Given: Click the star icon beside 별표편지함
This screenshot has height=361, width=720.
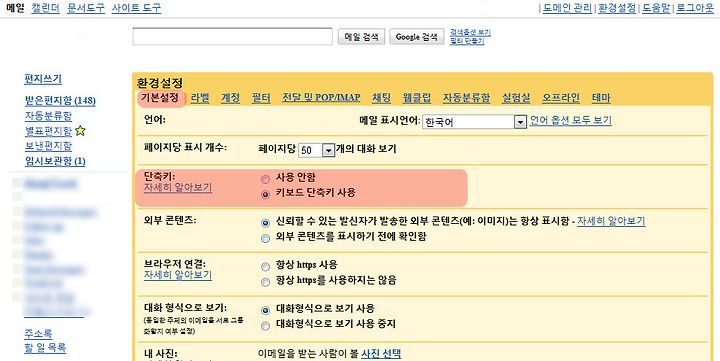Looking at the screenshot, I should (x=80, y=131).
